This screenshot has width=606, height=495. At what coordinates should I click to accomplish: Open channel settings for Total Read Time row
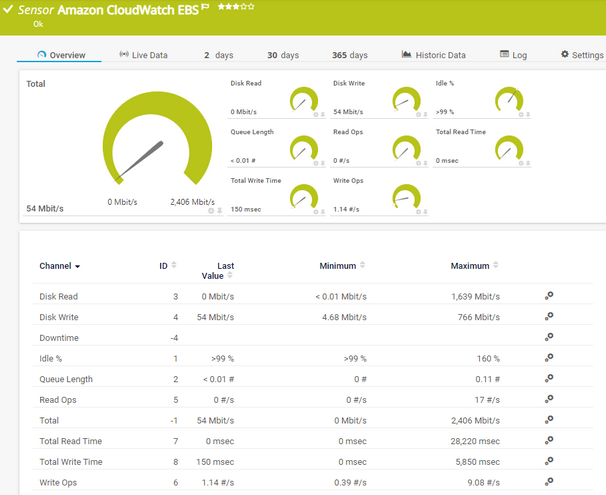click(549, 441)
